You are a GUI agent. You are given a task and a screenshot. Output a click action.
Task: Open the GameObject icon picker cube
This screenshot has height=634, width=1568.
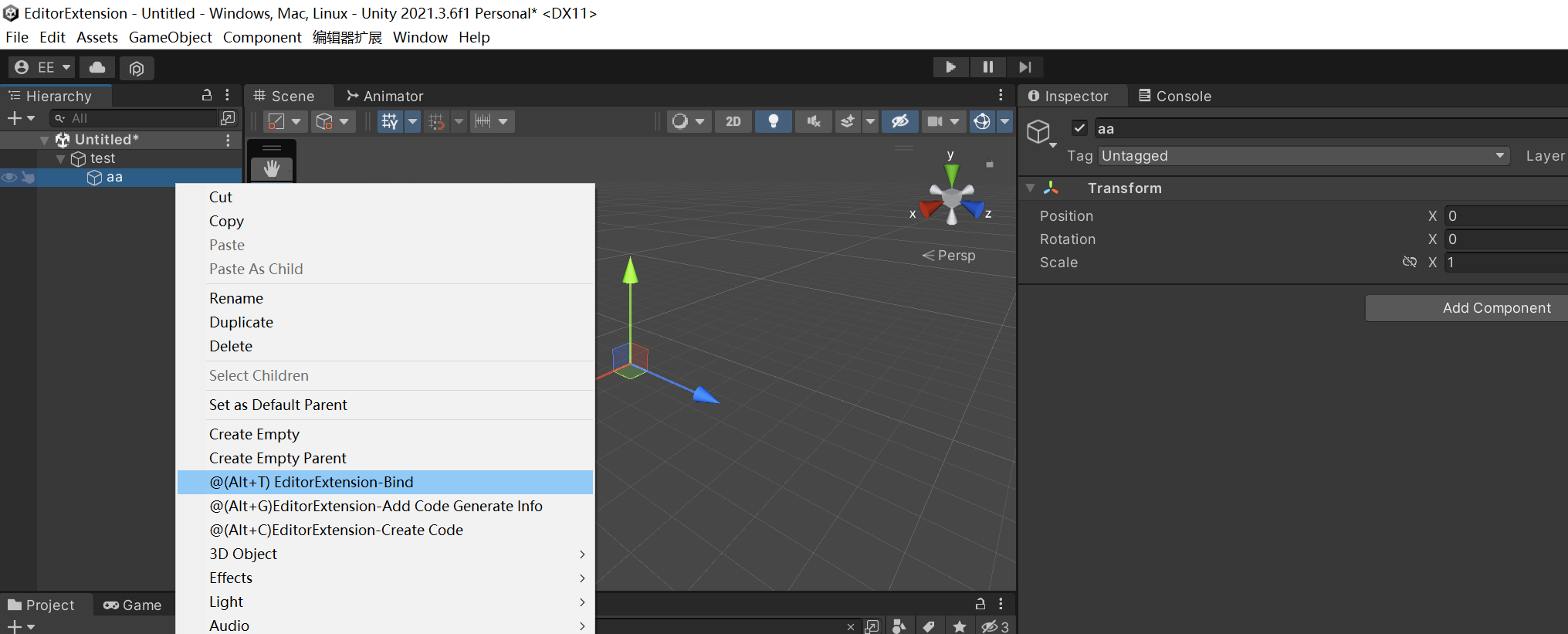[x=1039, y=132]
